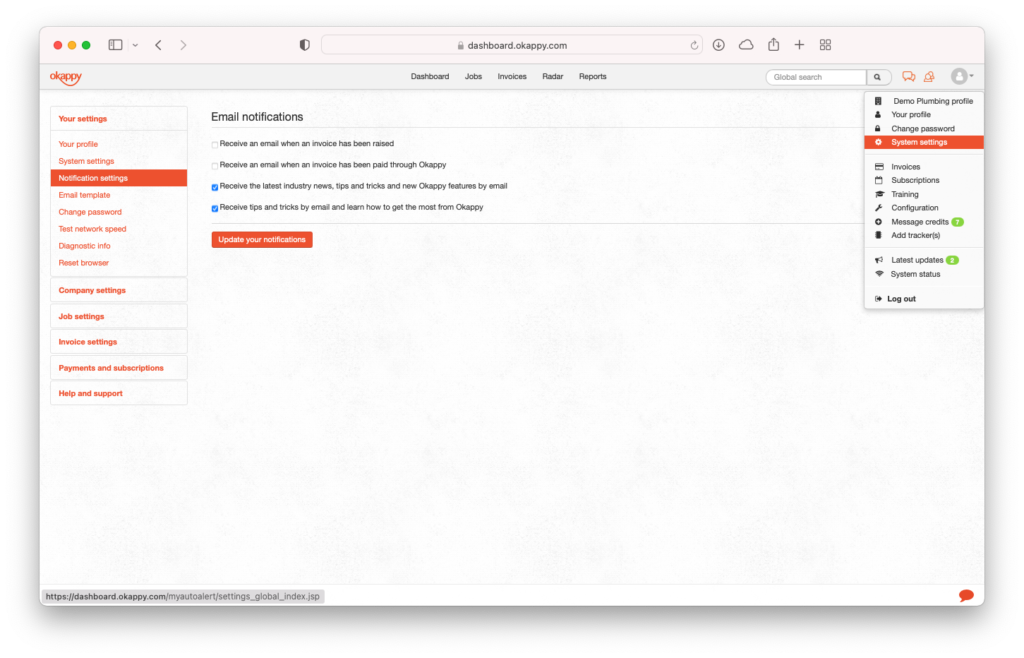The width and height of the screenshot is (1024, 658).
Task: Open the Reports nav tab
Action: pyautogui.click(x=593, y=77)
